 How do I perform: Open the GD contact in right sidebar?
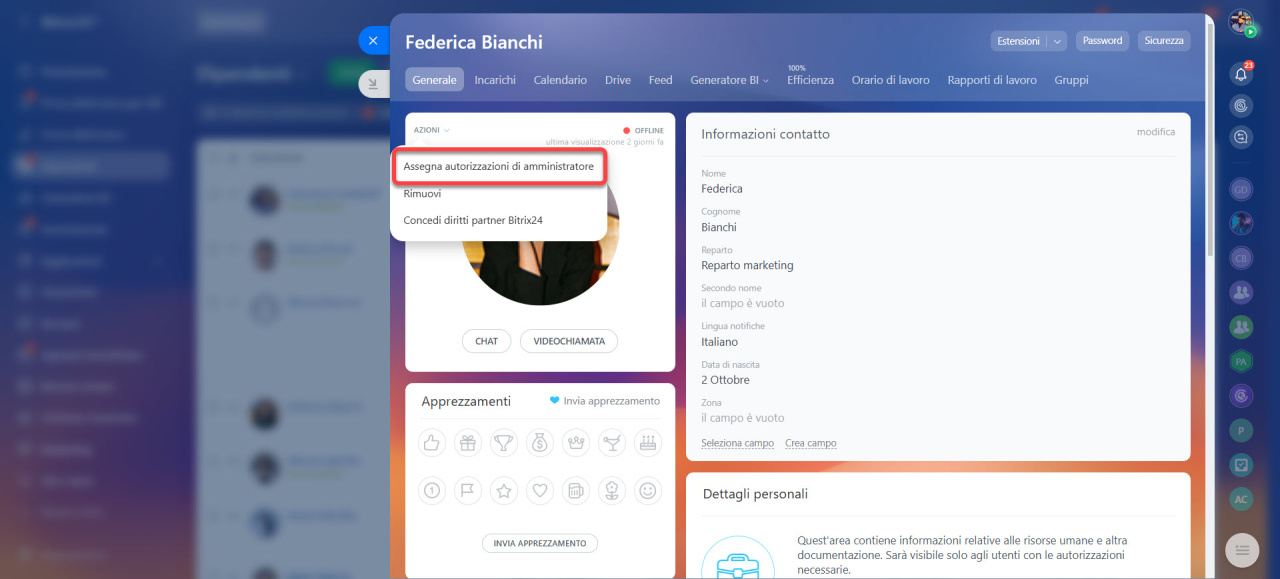(x=1241, y=189)
